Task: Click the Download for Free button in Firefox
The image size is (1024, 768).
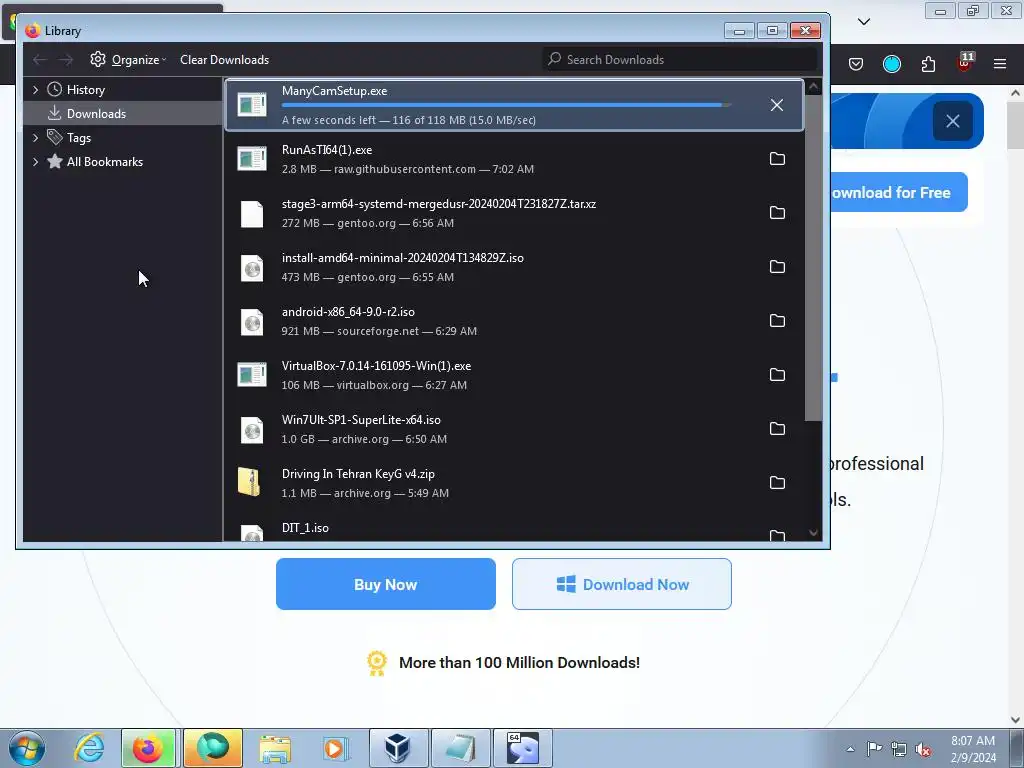Action: pos(899,193)
